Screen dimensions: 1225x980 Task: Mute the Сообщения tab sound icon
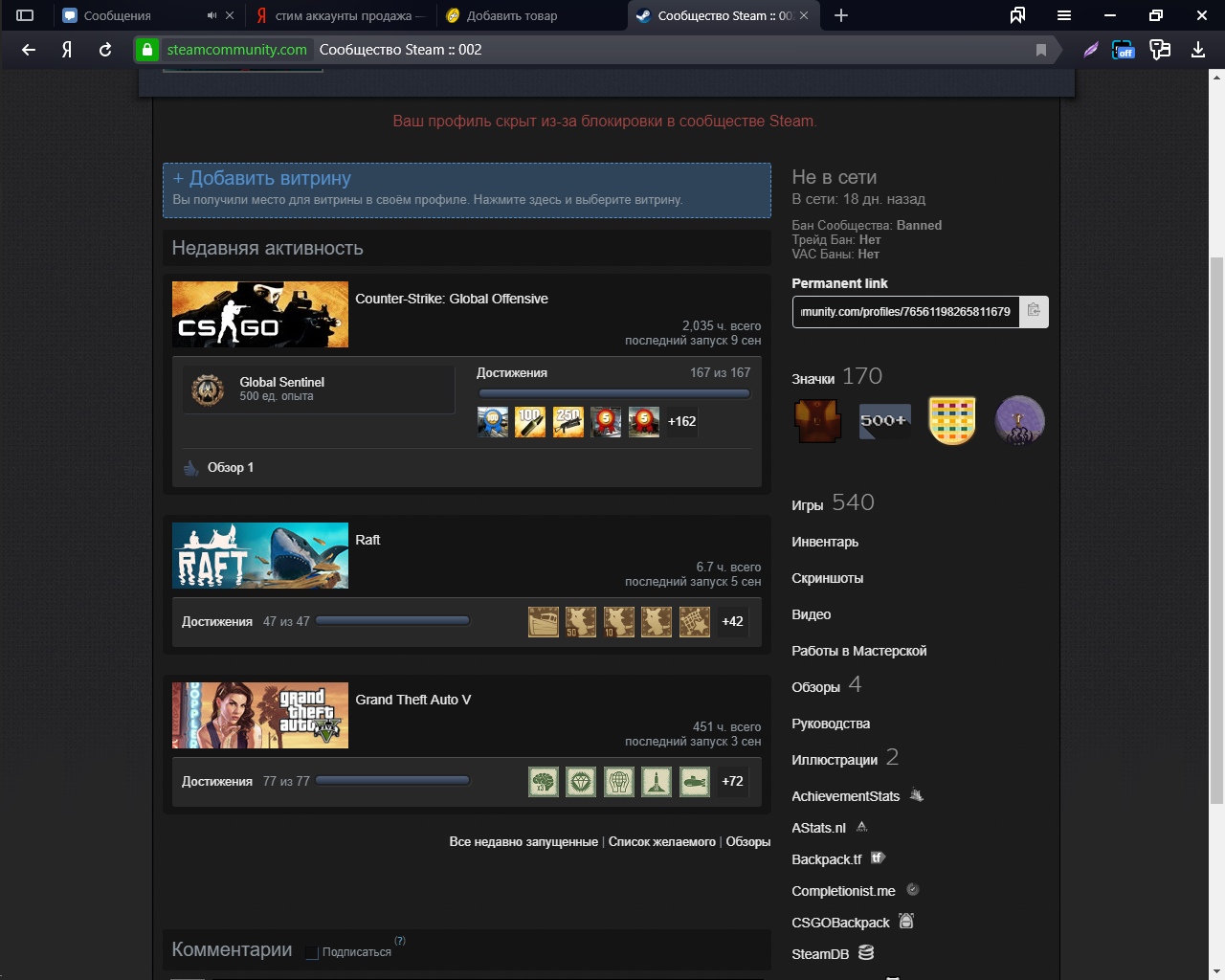coord(212,15)
